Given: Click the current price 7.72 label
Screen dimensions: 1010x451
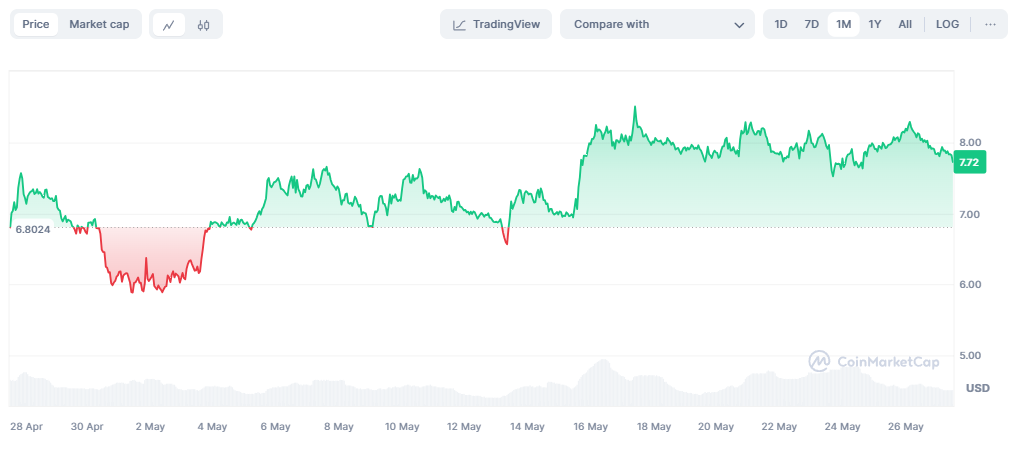Looking at the screenshot, I should click(968, 162).
